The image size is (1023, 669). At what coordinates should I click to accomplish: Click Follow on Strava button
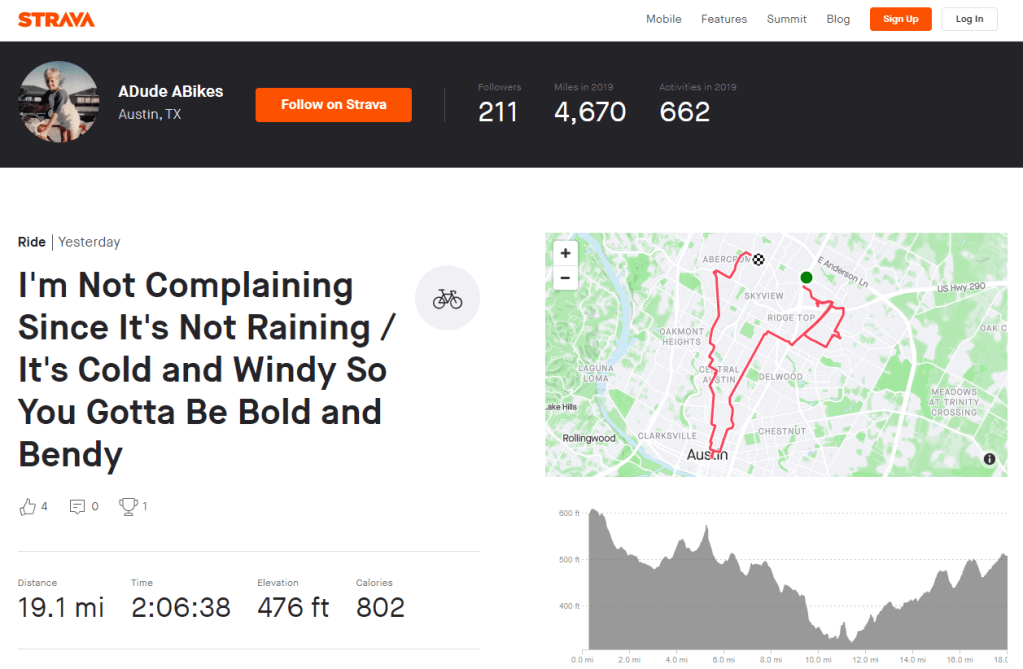(333, 105)
